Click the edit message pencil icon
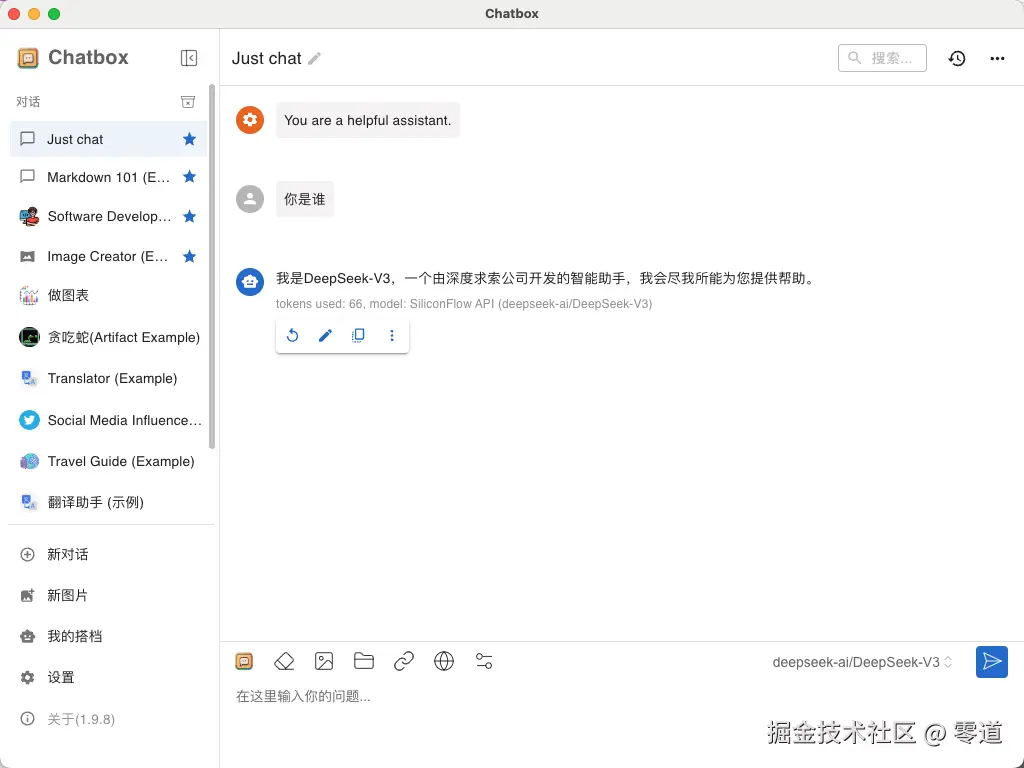 tap(325, 336)
